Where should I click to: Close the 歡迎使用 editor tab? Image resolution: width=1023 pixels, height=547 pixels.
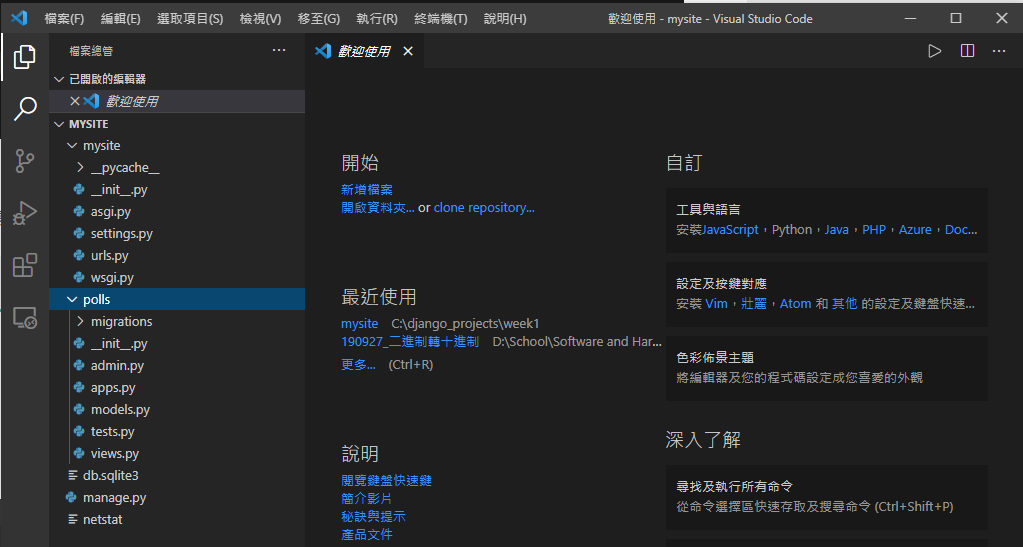coord(408,51)
